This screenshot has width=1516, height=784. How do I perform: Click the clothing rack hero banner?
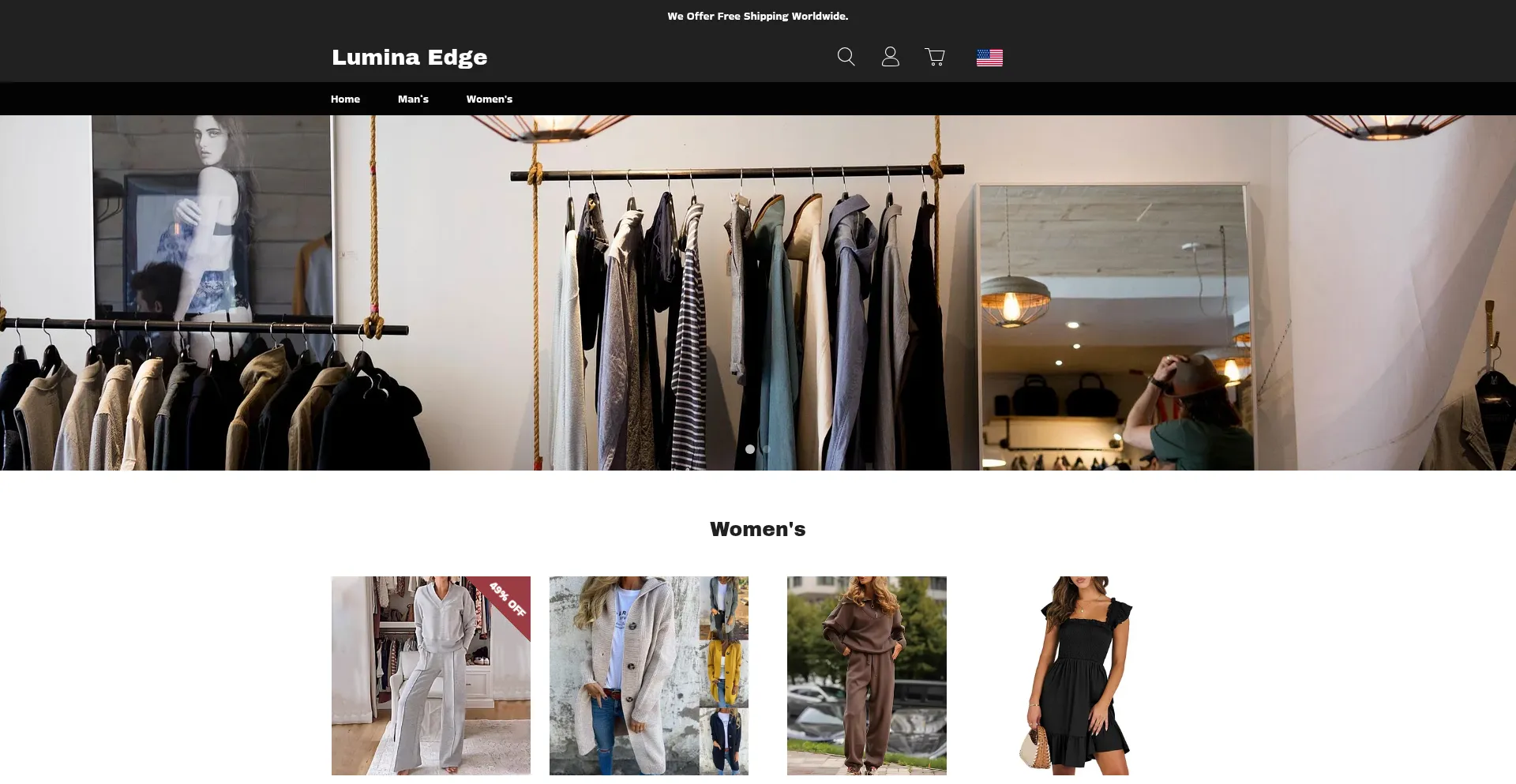coord(758,292)
